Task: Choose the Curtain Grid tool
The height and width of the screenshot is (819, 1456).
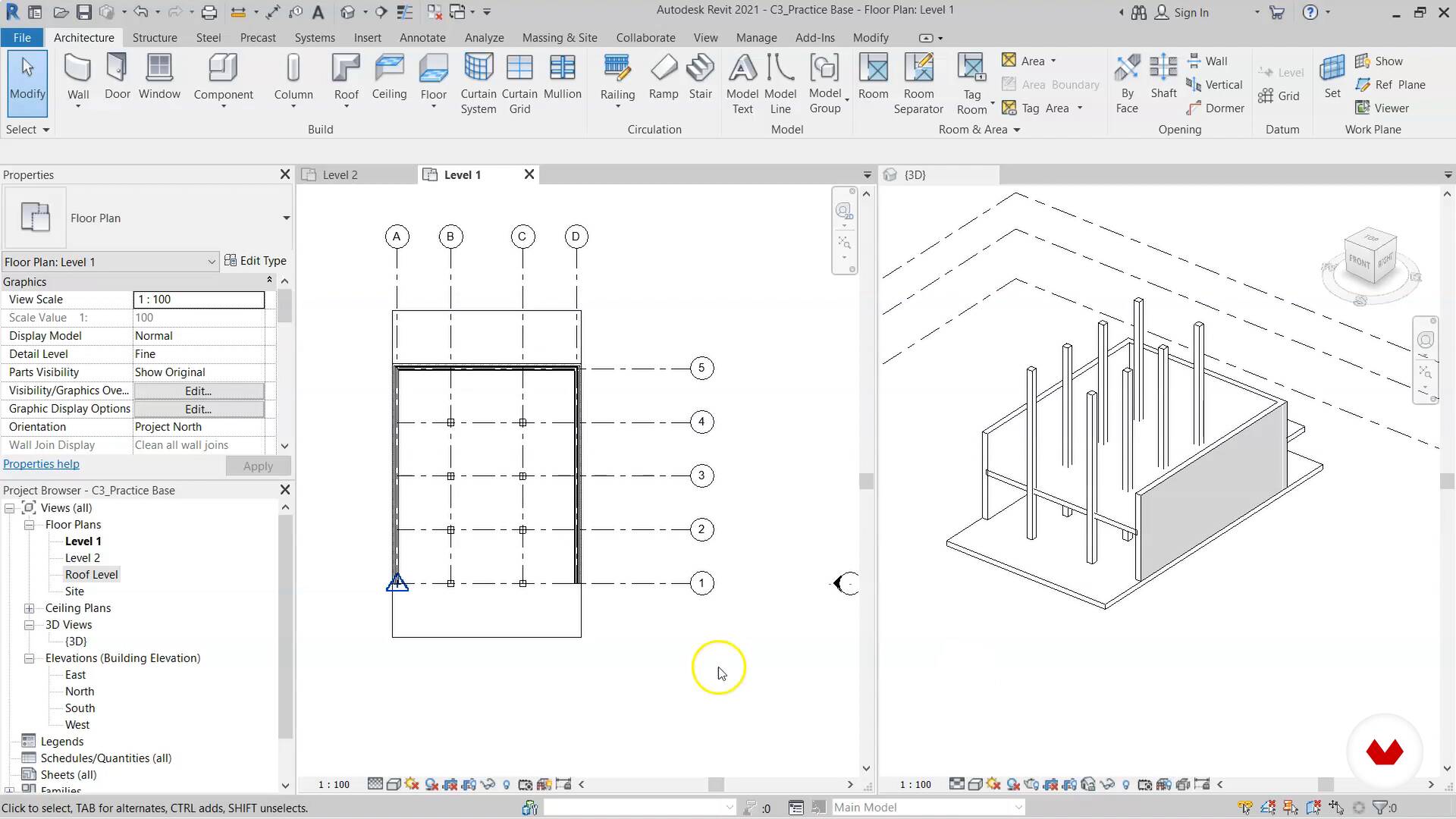Action: tap(519, 83)
